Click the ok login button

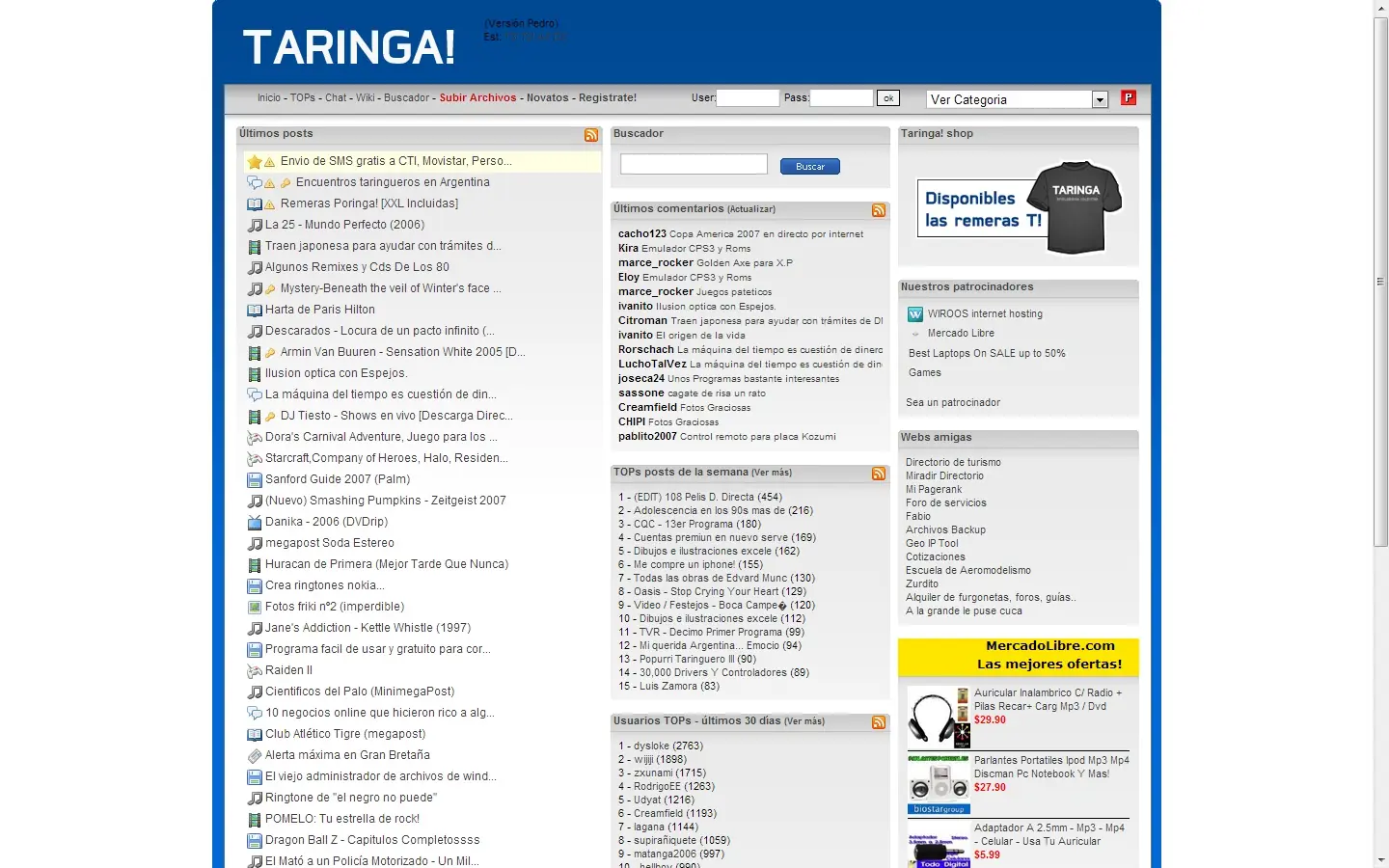tap(888, 98)
